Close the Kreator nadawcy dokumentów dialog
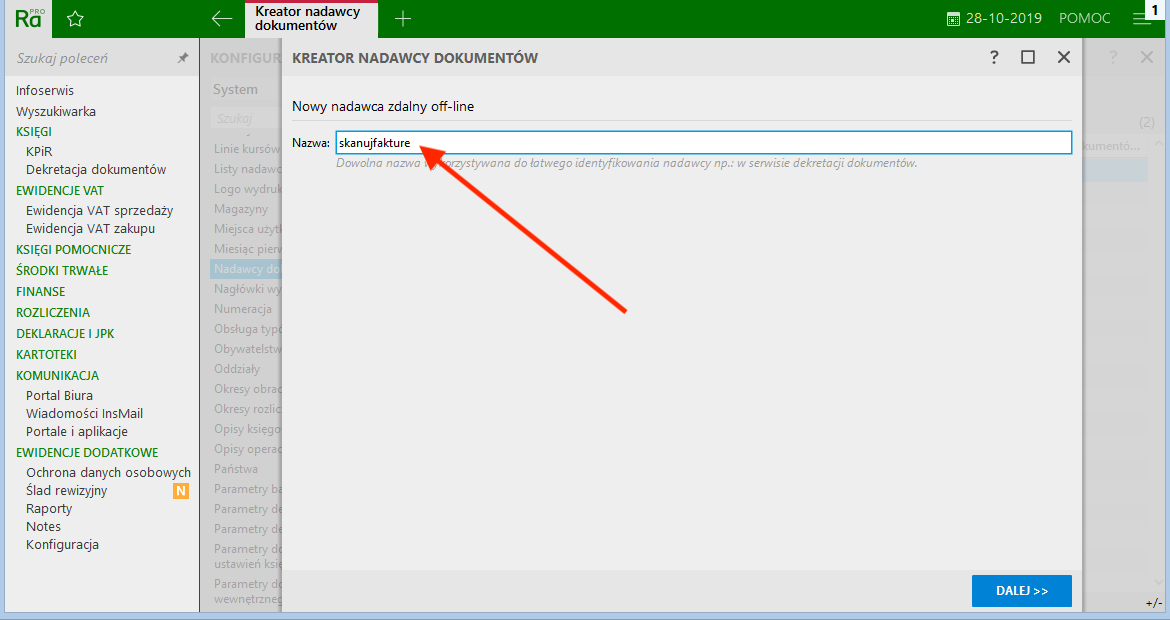 1064,58
